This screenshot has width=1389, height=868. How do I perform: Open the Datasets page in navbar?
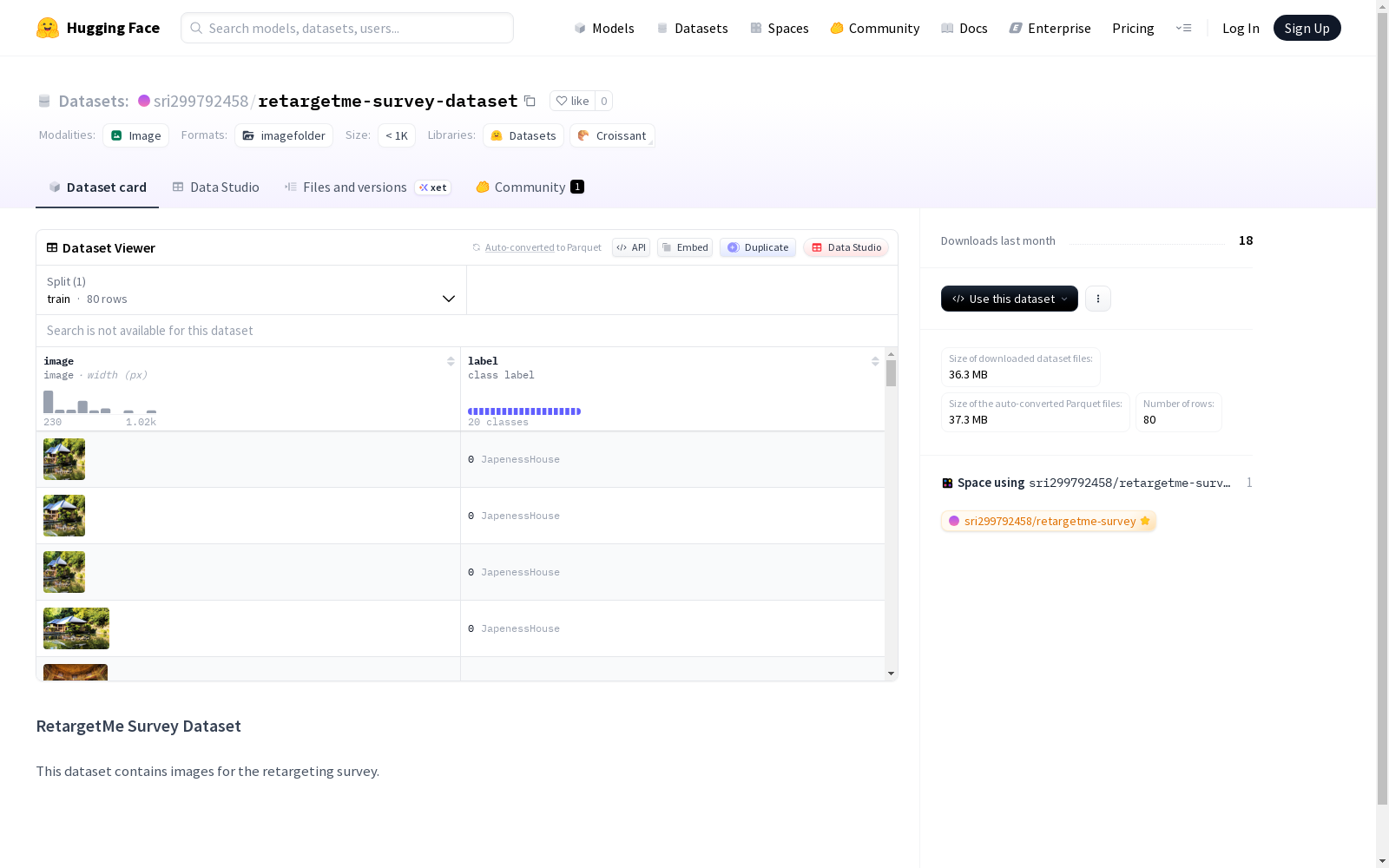click(692, 28)
